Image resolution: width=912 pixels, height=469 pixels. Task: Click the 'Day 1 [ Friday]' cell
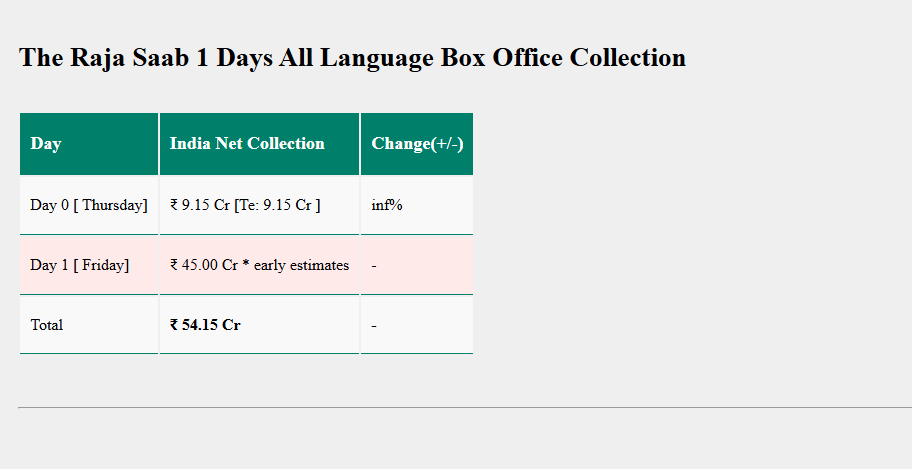click(80, 265)
